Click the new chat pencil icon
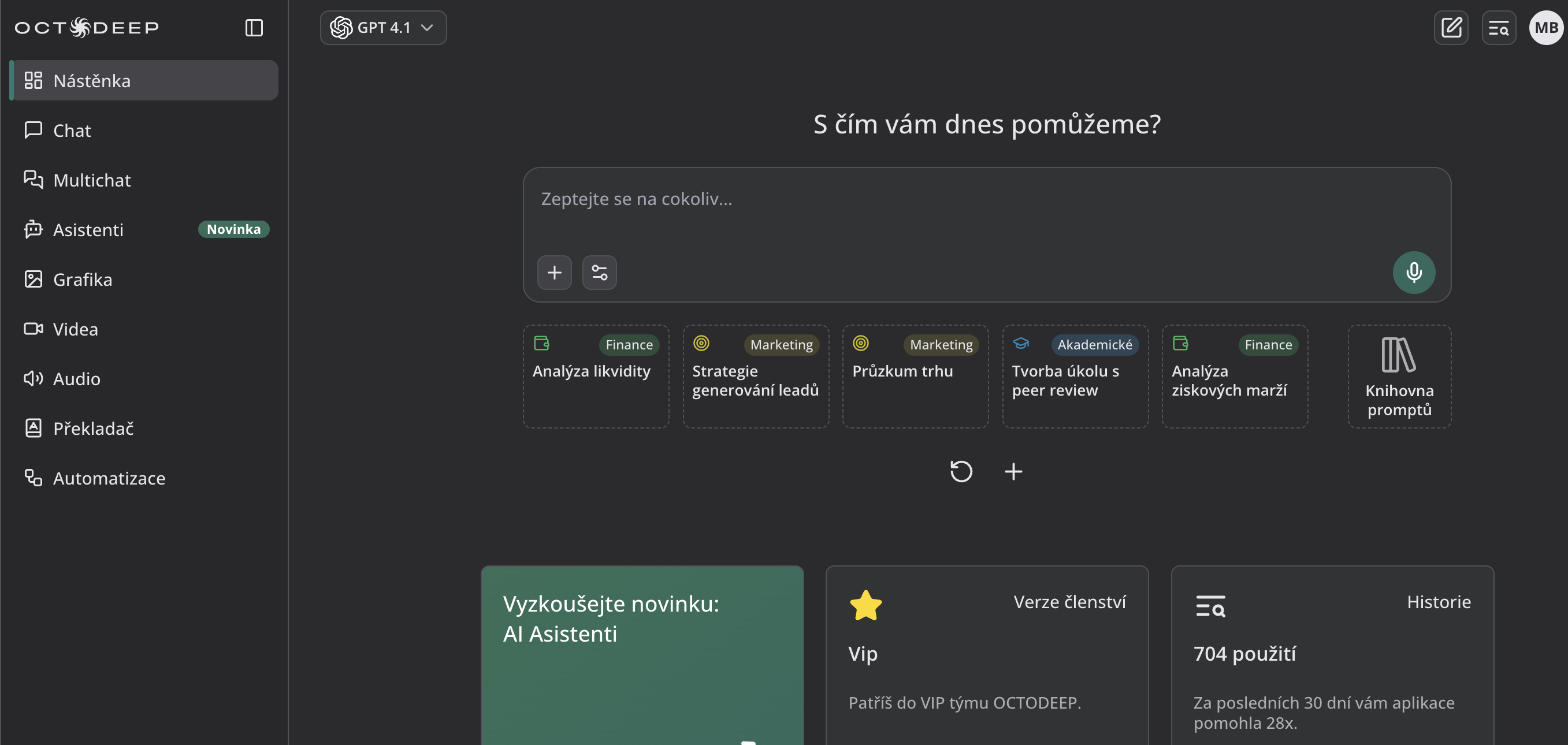This screenshot has height=745, width=1568. point(1452,27)
